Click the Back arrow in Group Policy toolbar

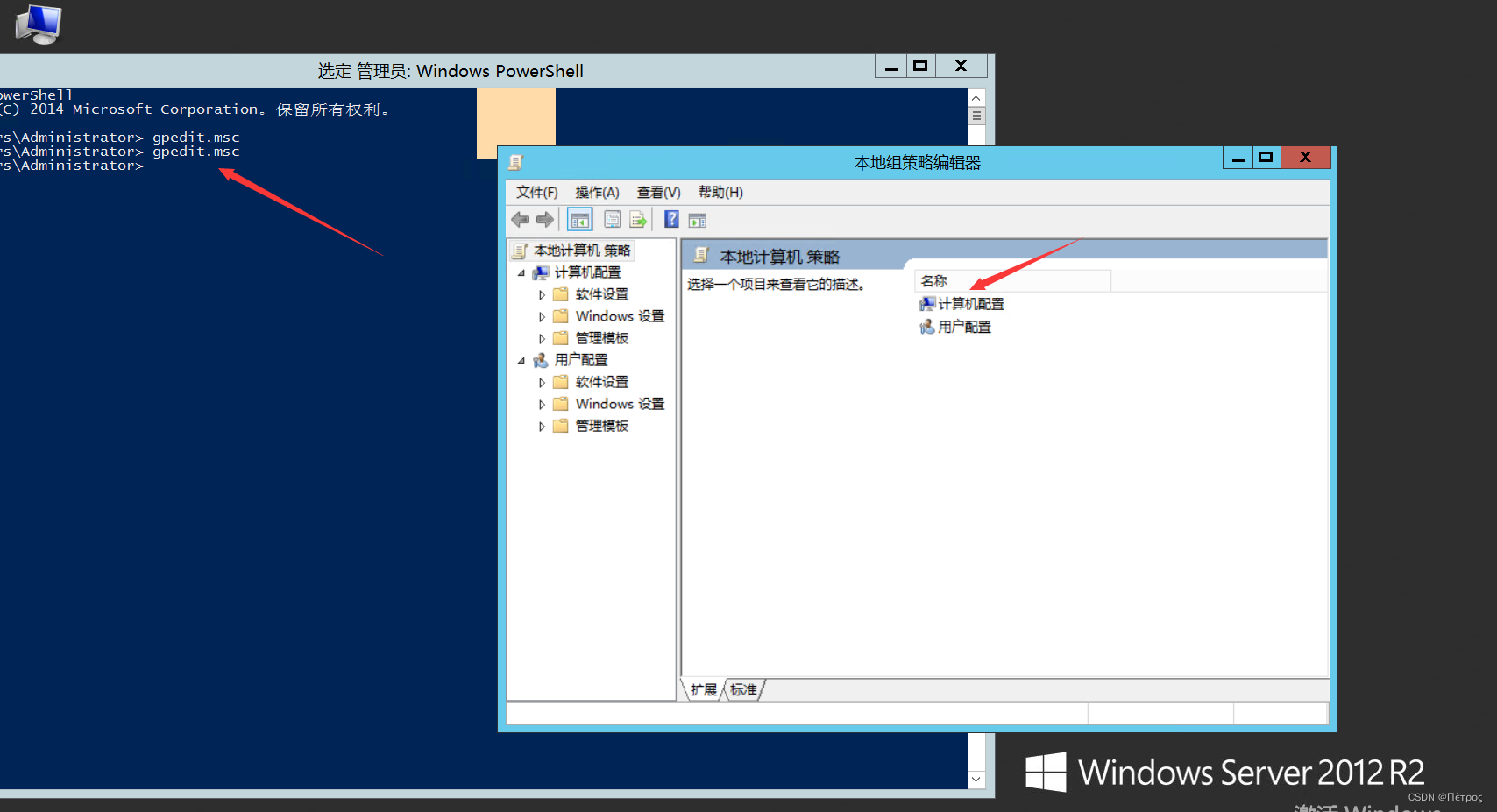pos(520,220)
